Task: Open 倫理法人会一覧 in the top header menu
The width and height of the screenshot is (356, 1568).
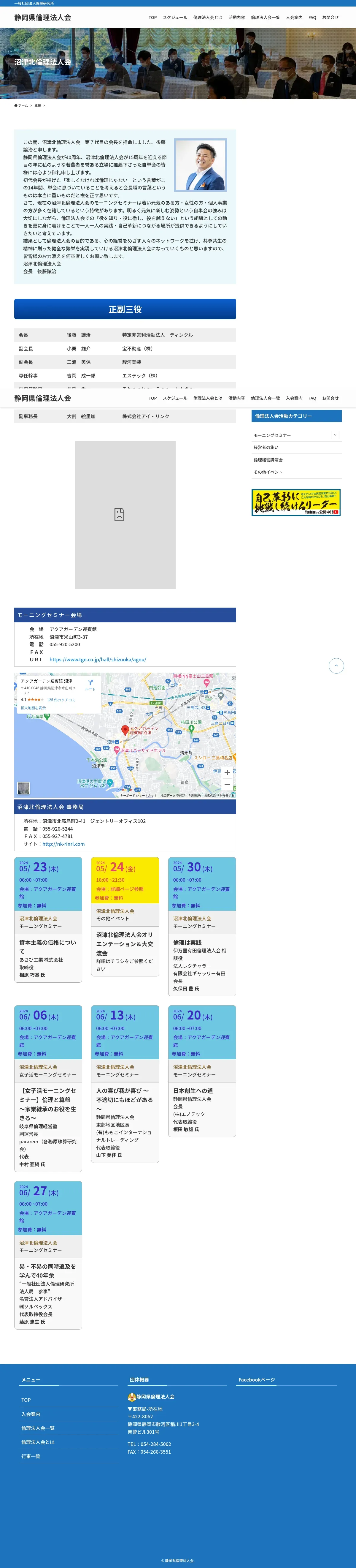Action: (265, 18)
